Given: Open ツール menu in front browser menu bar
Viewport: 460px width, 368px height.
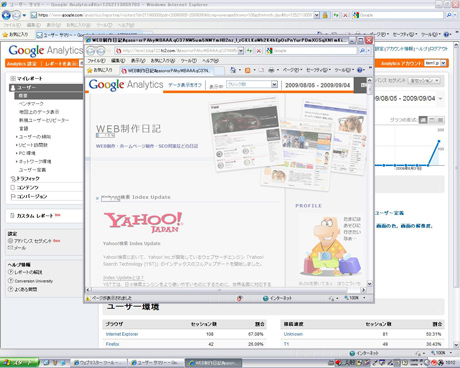Looking at the screenshot, I should tap(189, 61).
